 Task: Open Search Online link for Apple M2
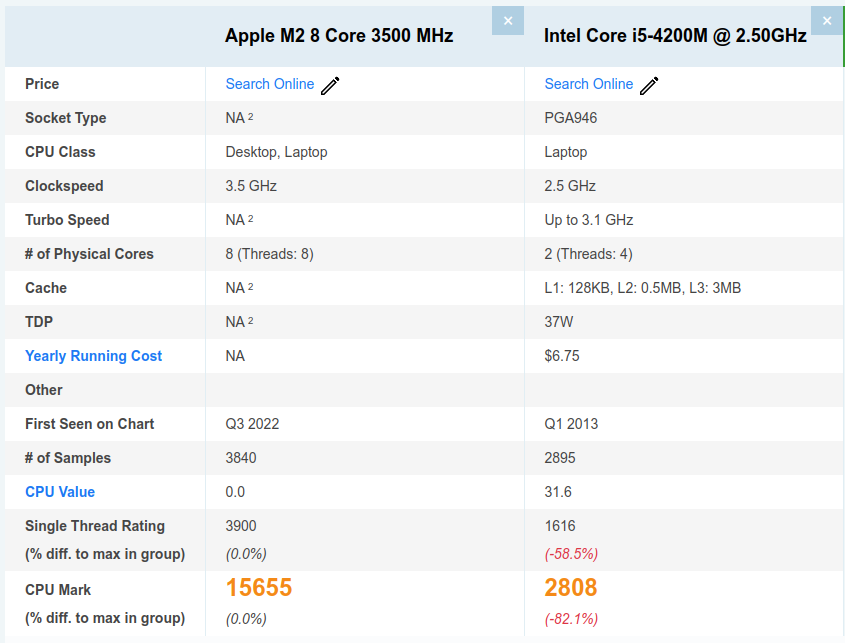tap(269, 84)
